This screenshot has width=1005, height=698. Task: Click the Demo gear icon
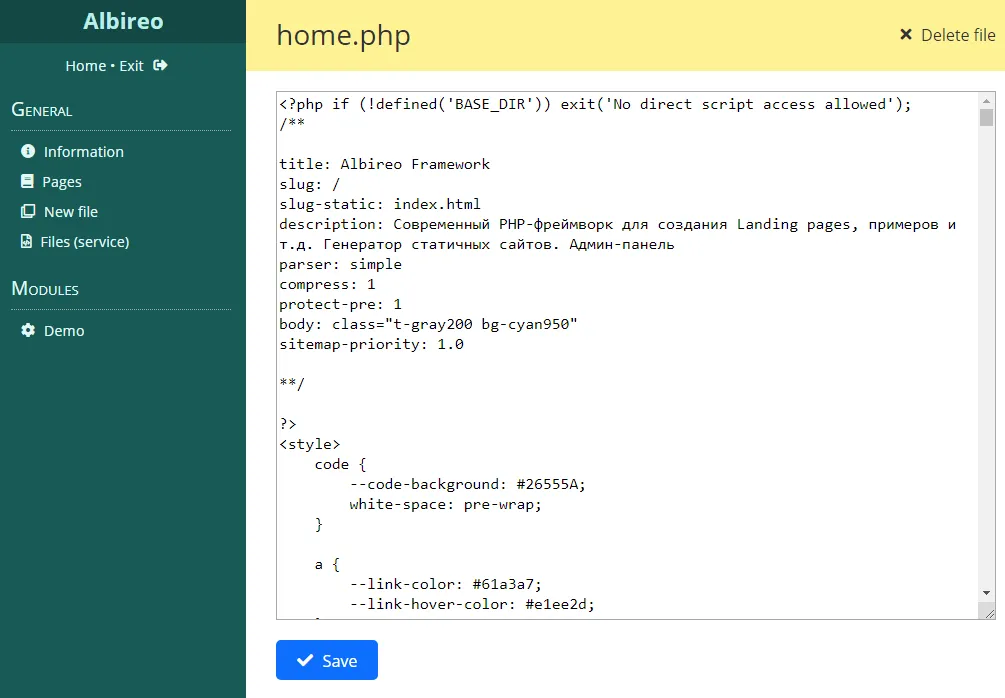pos(28,331)
